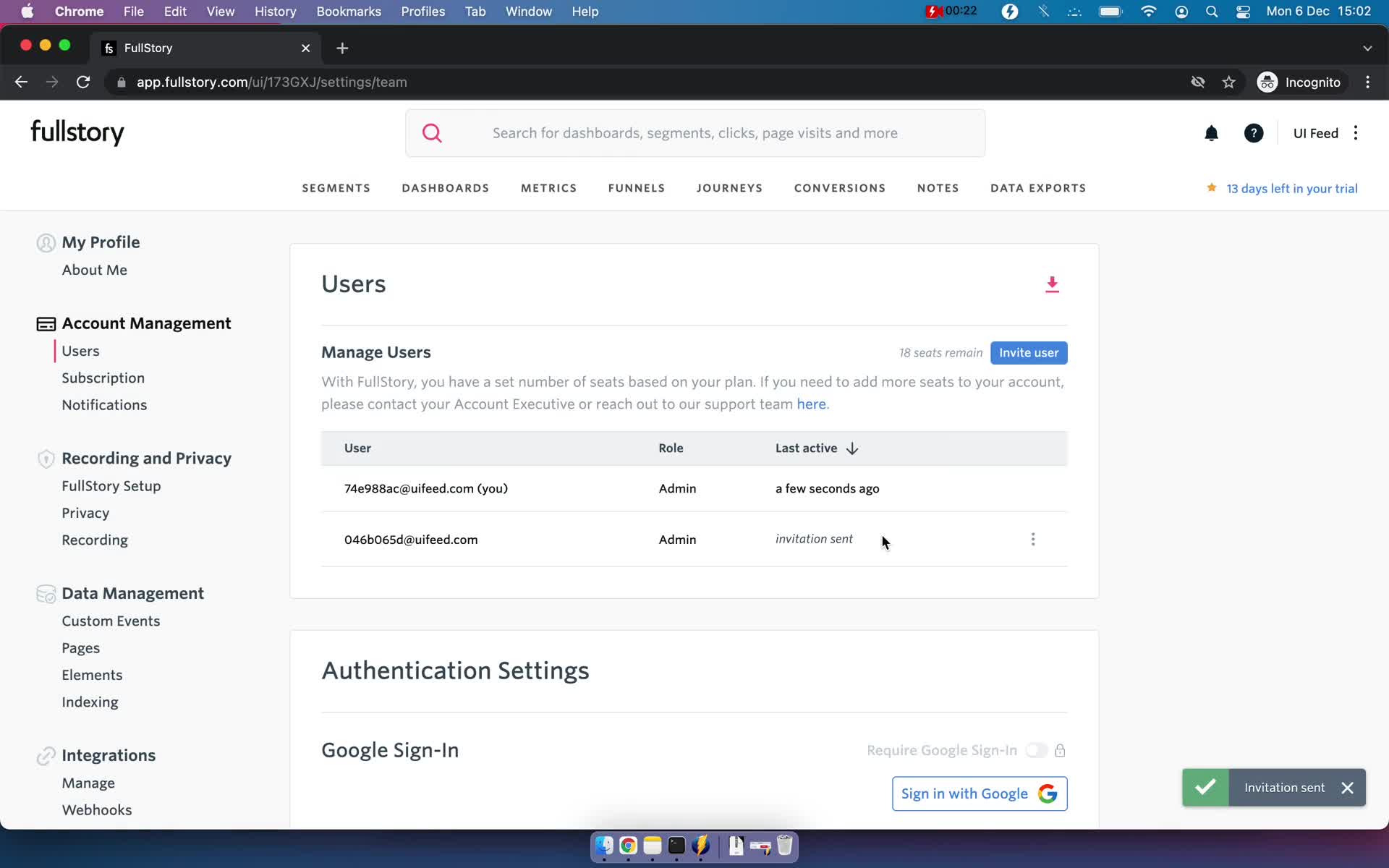Screen dimensions: 1389x868
Task: Open Recording settings
Action: point(95,540)
